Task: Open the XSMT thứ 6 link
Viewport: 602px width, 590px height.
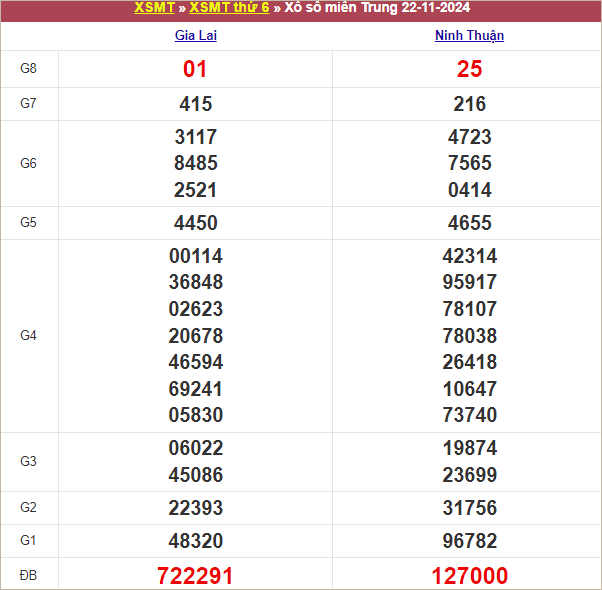Action: click(x=229, y=9)
